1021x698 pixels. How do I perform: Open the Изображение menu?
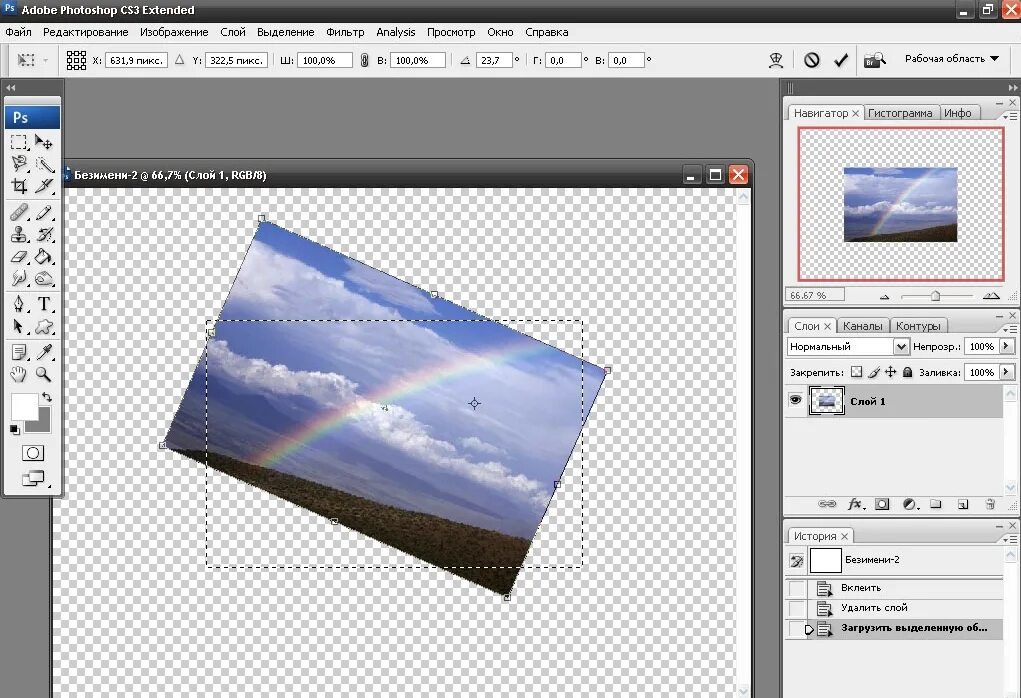click(x=174, y=32)
